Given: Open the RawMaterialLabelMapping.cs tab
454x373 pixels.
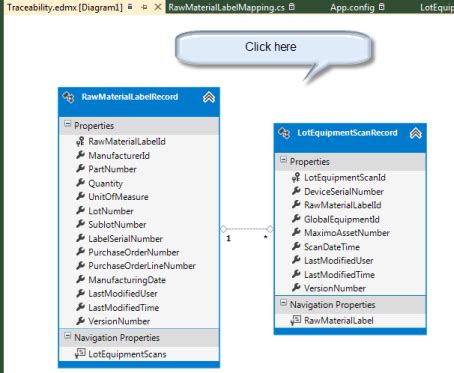Looking at the screenshot, I should coord(226,7).
